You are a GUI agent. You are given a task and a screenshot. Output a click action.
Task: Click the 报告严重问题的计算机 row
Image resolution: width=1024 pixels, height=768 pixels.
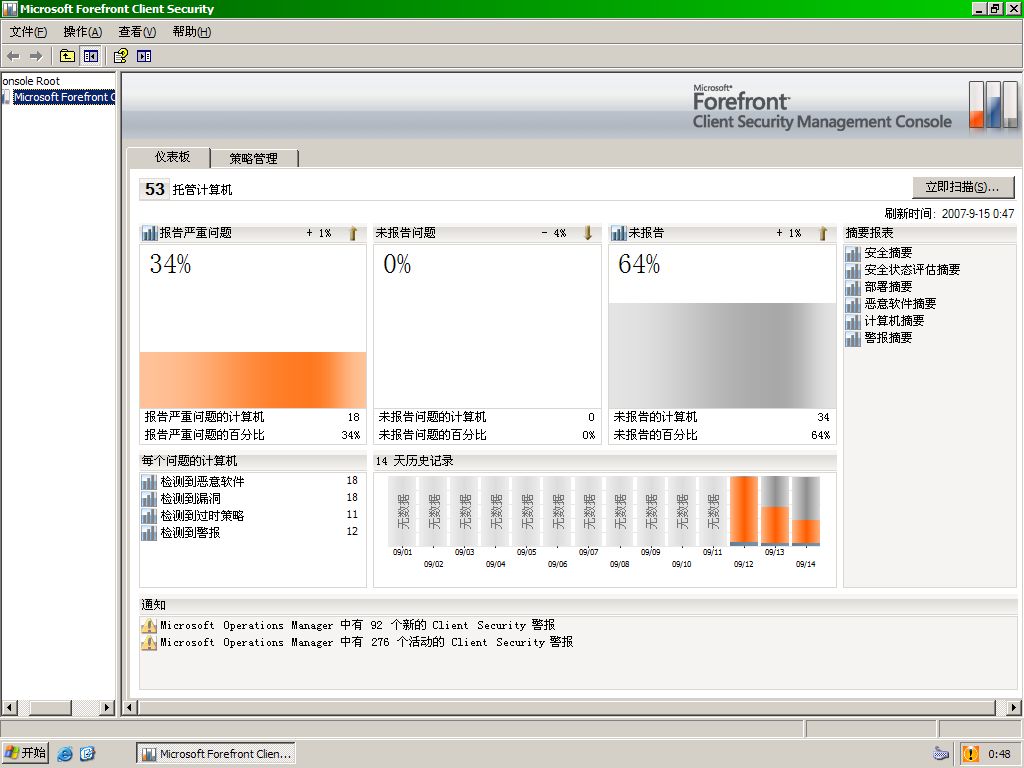coord(252,417)
